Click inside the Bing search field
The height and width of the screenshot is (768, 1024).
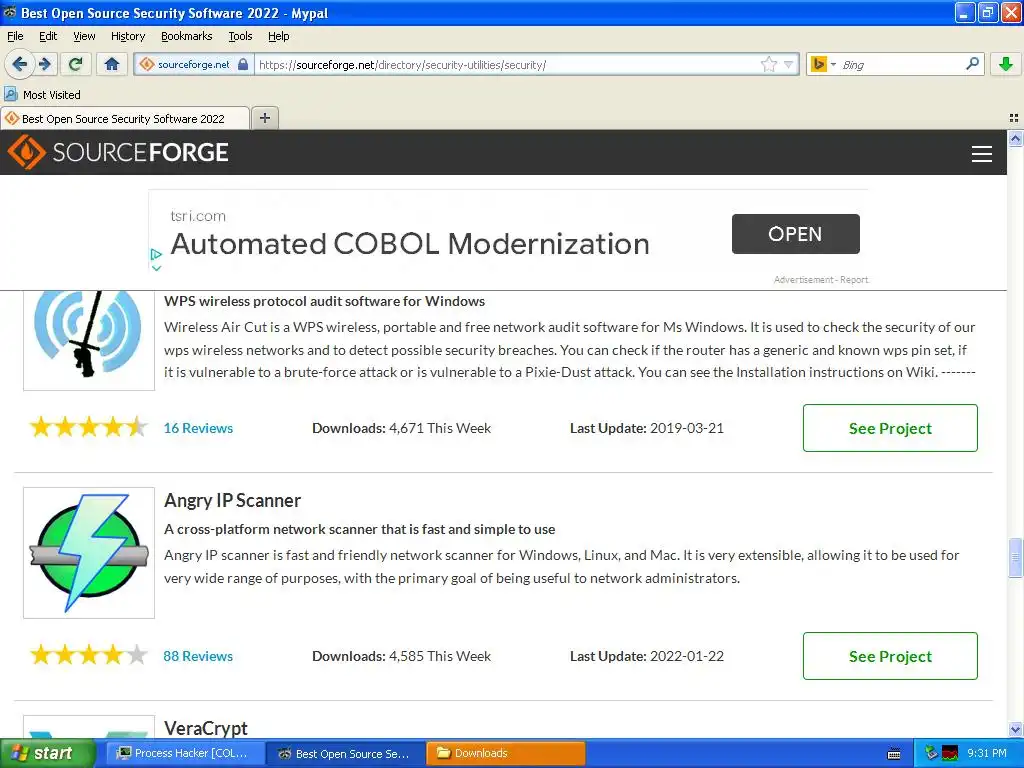click(x=901, y=65)
